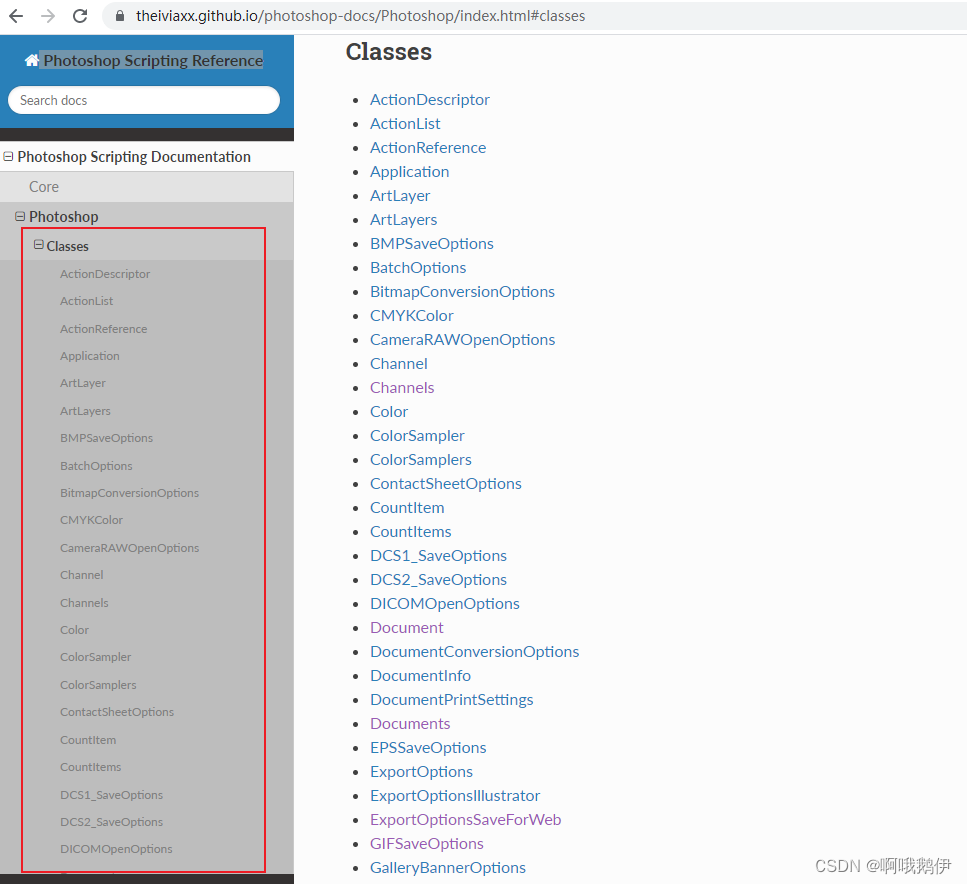
Task: Open ArtLayer link in Classes list
Action: 400,196
